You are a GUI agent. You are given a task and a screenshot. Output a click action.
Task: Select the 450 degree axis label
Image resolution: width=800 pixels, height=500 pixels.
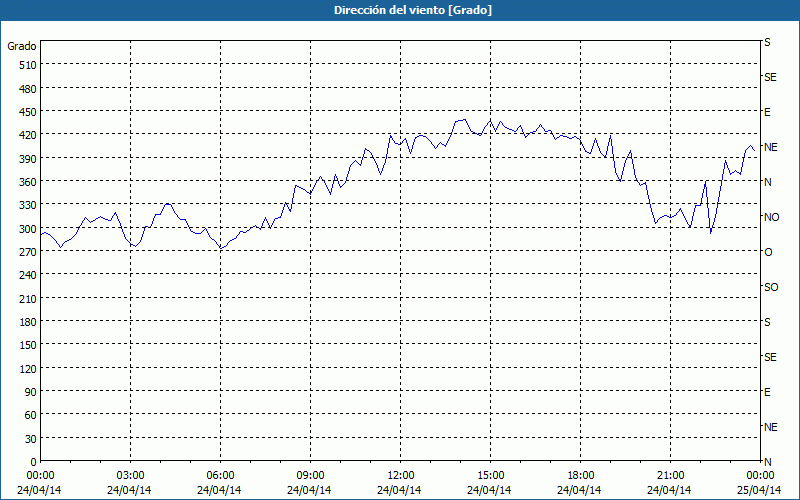tap(28, 112)
